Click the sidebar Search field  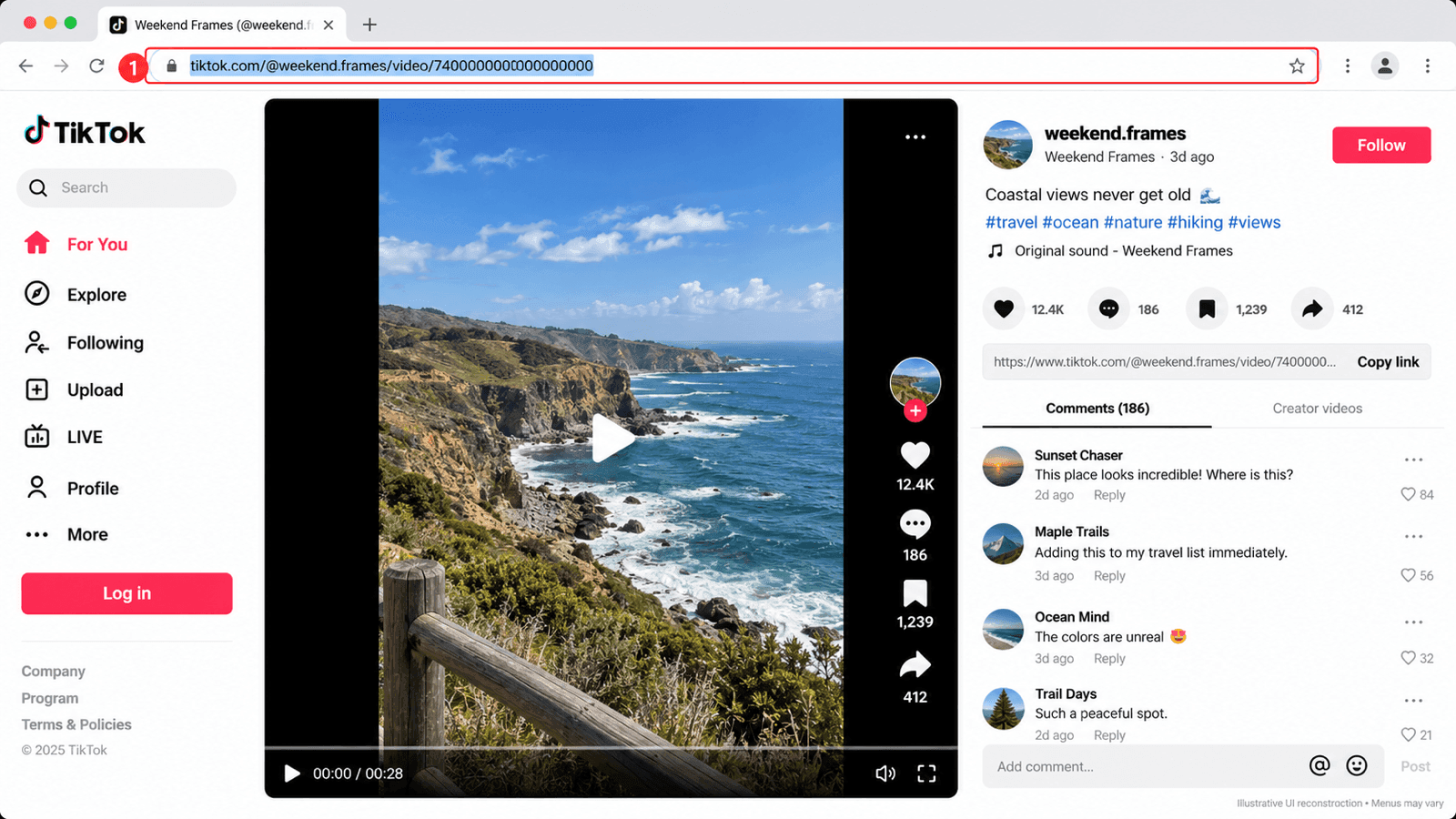click(x=126, y=187)
